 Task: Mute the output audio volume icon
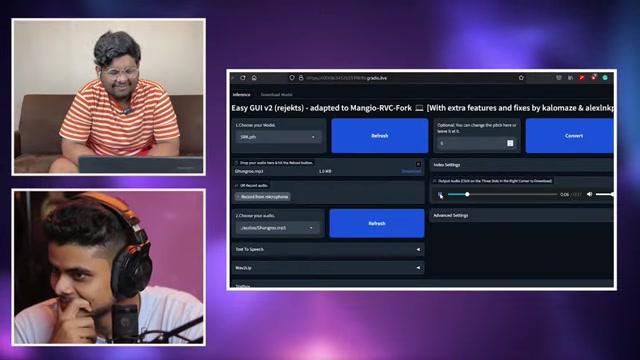click(x=589, y=194)
